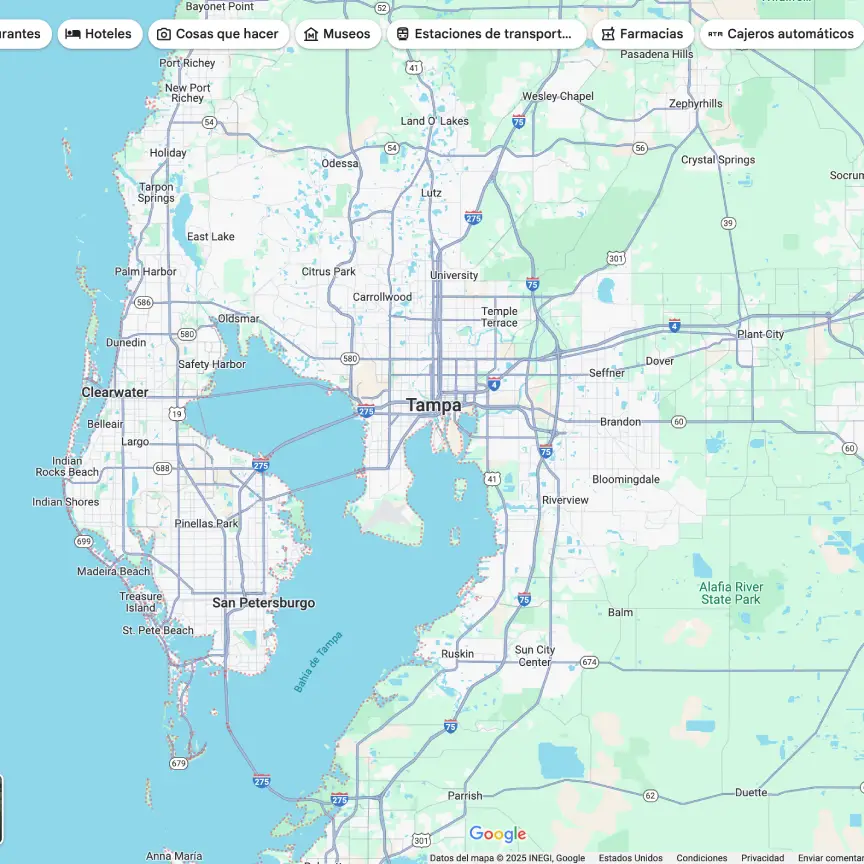The width and height of the screenshot is (864, 864).
Task: Click the route 39 highway shield
Action: pyautogui.click(x=728, y=223)
